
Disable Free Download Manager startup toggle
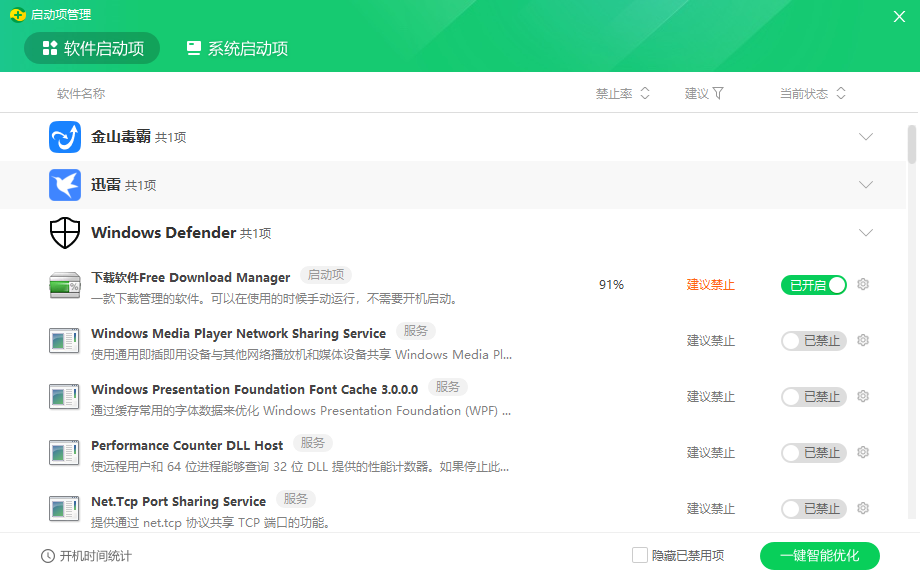[x=814, y=285]
